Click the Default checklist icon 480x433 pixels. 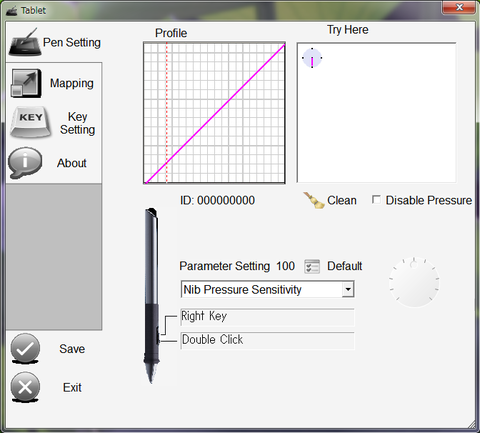312,266
